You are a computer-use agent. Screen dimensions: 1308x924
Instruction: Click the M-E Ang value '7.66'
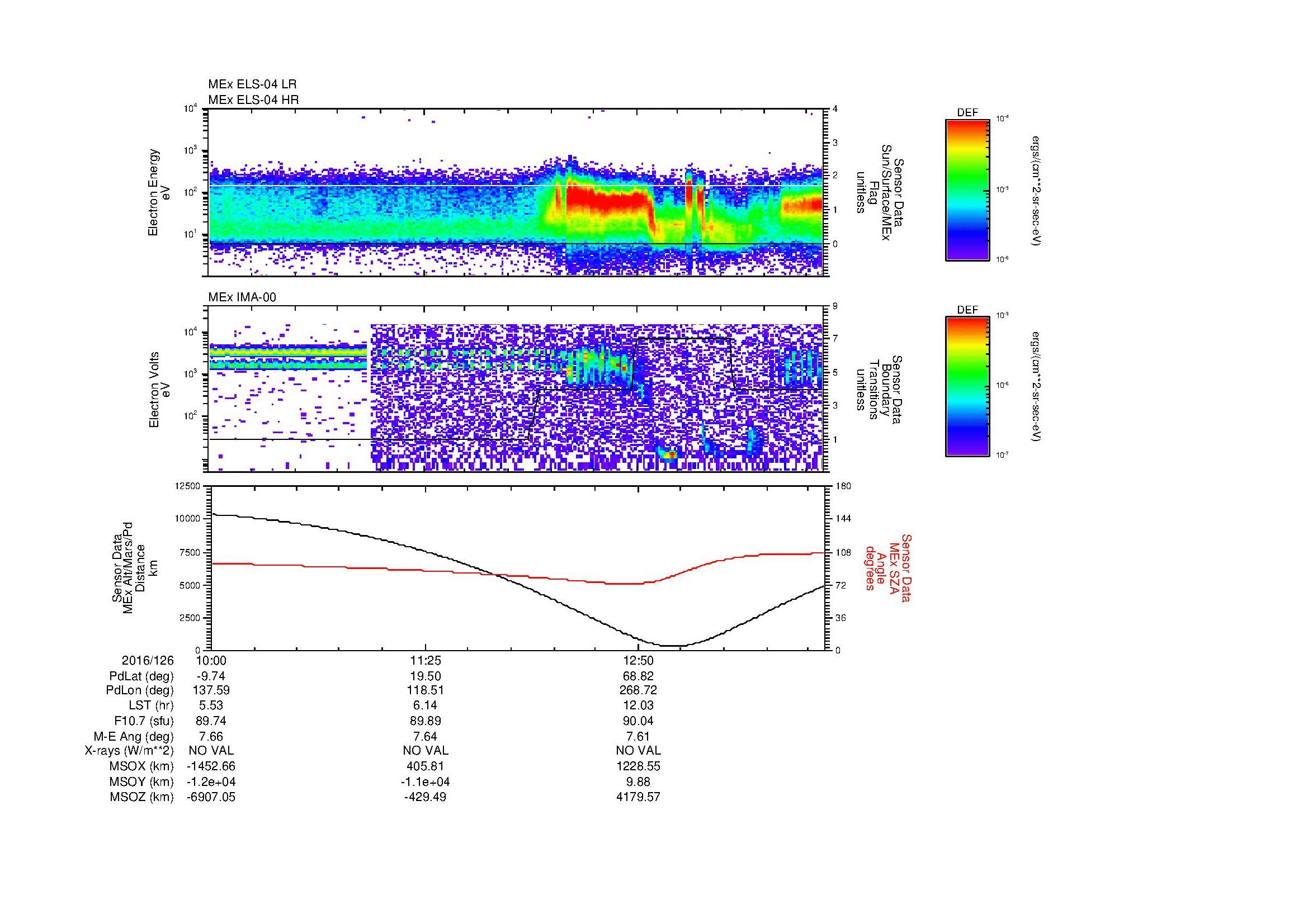pyautogui.click(x=211, y=736)
